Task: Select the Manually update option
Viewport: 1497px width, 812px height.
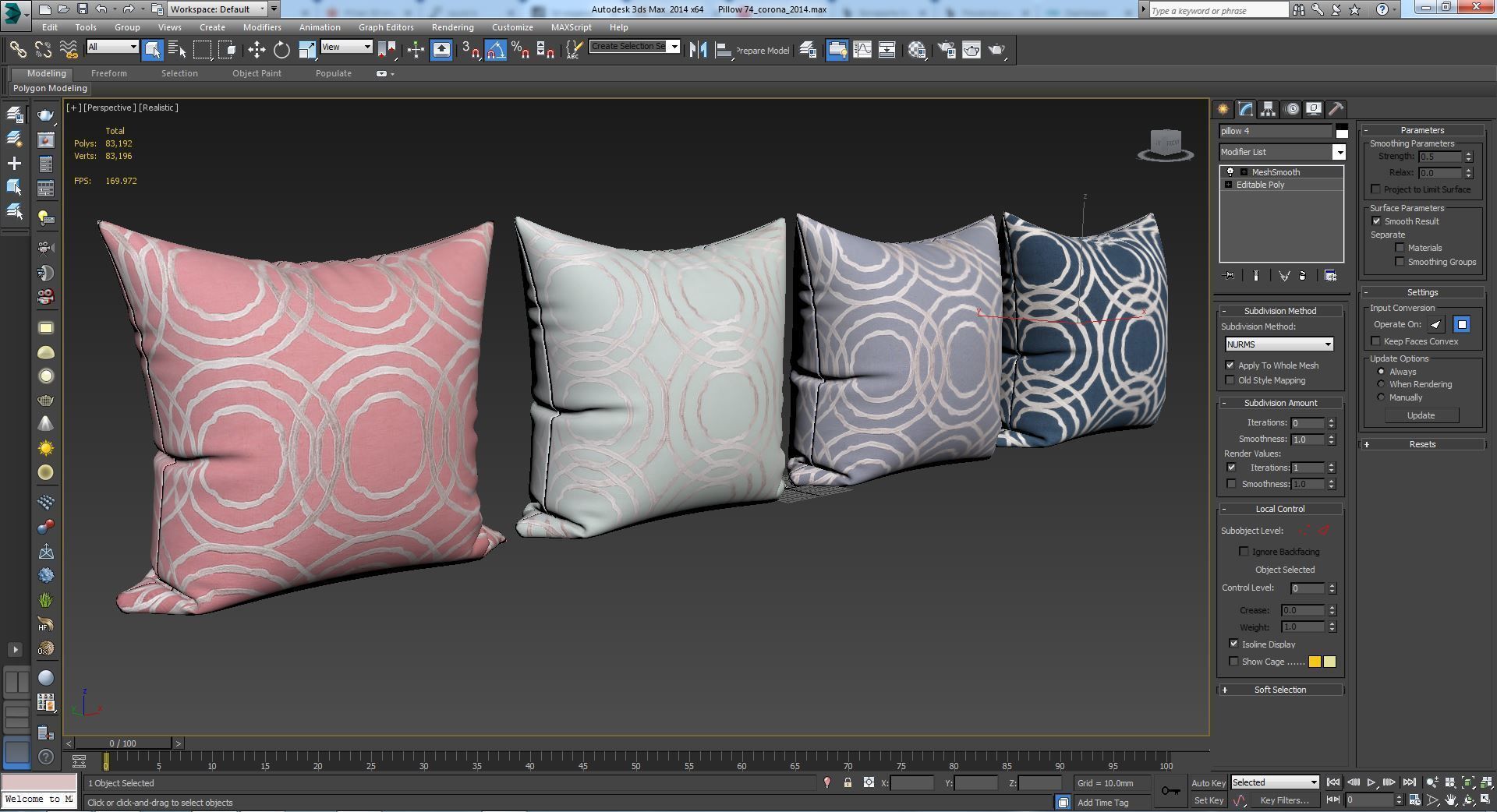Action: tap(1381, 397)
